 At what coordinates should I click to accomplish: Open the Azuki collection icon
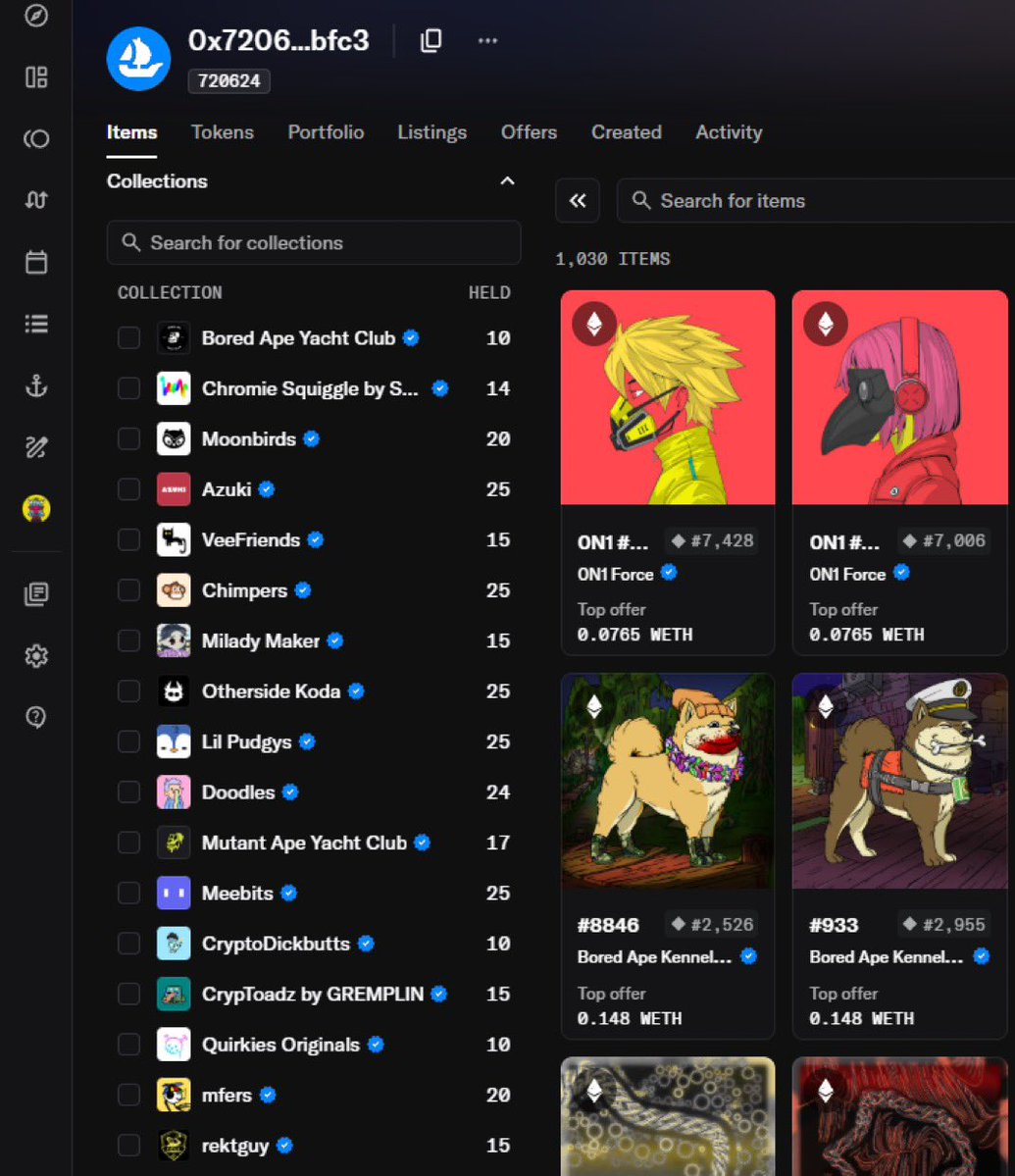tap(174, 489)
